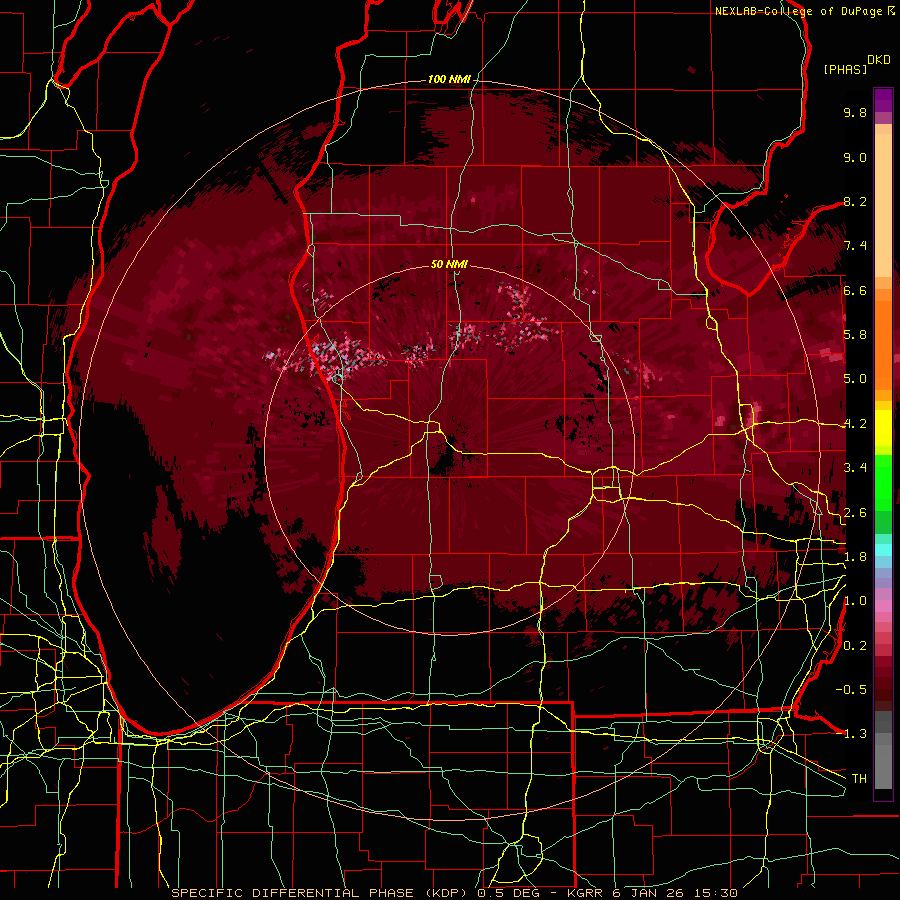
Task: Click the 50 NMI range ring label
Action: [x=449, y=264]
